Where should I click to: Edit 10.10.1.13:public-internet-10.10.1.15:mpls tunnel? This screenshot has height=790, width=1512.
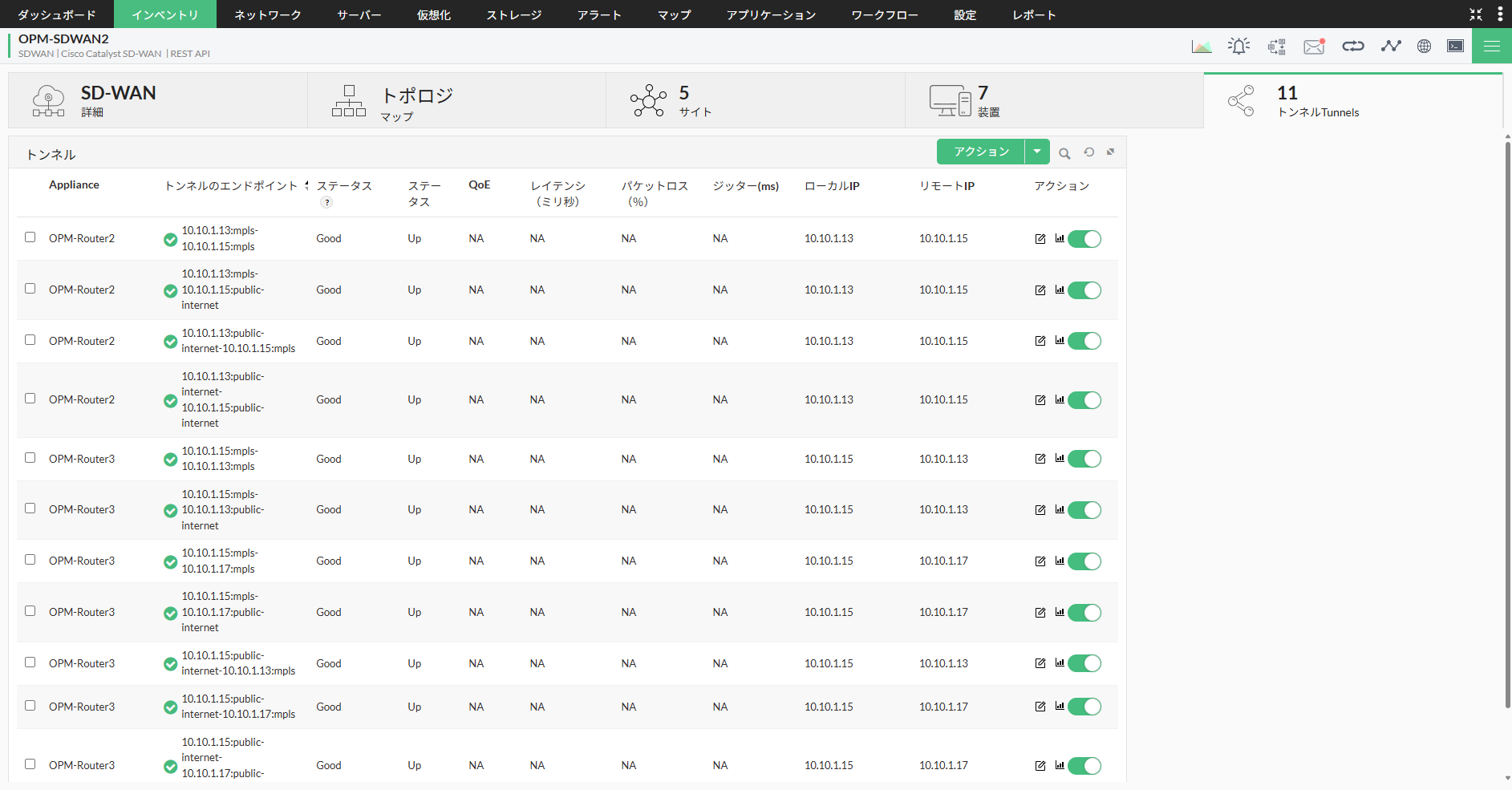[1040, 341]
